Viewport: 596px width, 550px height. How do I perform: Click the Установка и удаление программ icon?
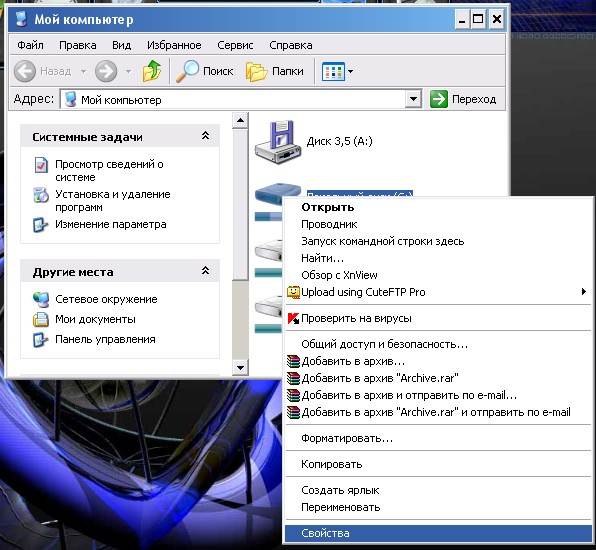(41, 195)
